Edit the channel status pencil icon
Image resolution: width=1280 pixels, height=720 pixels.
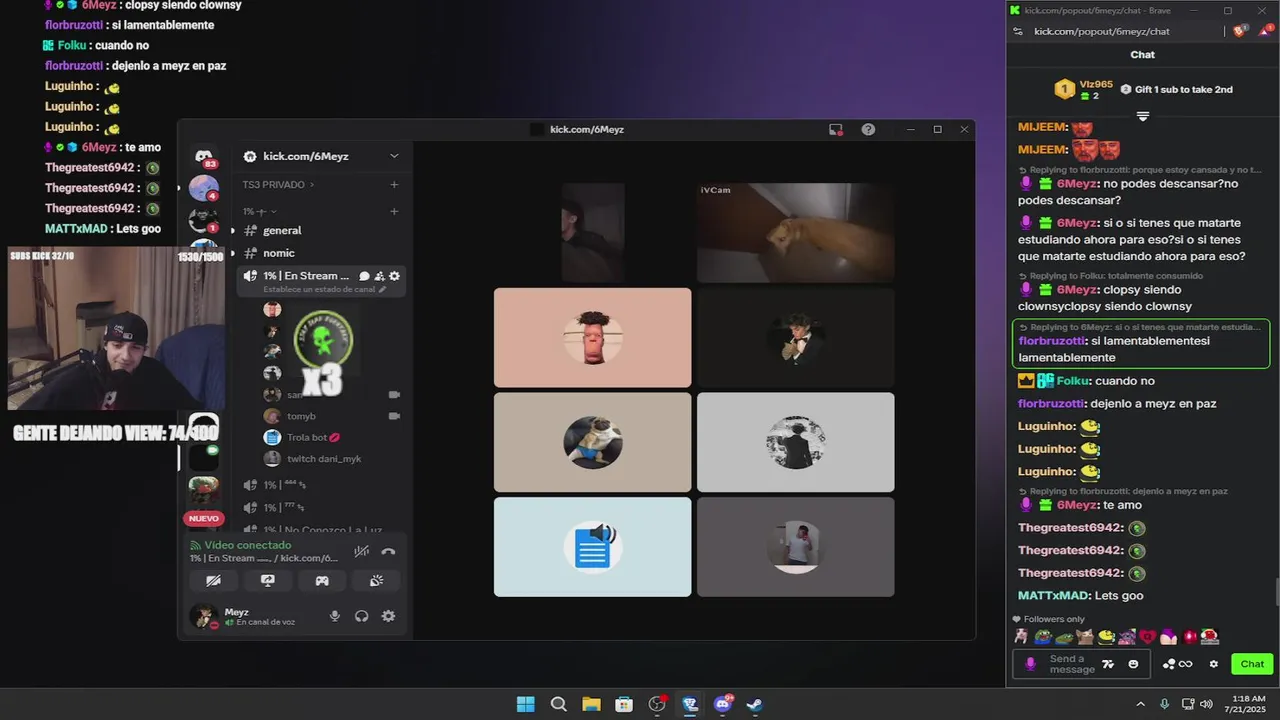pyautogui.click(x=382, y=290)
